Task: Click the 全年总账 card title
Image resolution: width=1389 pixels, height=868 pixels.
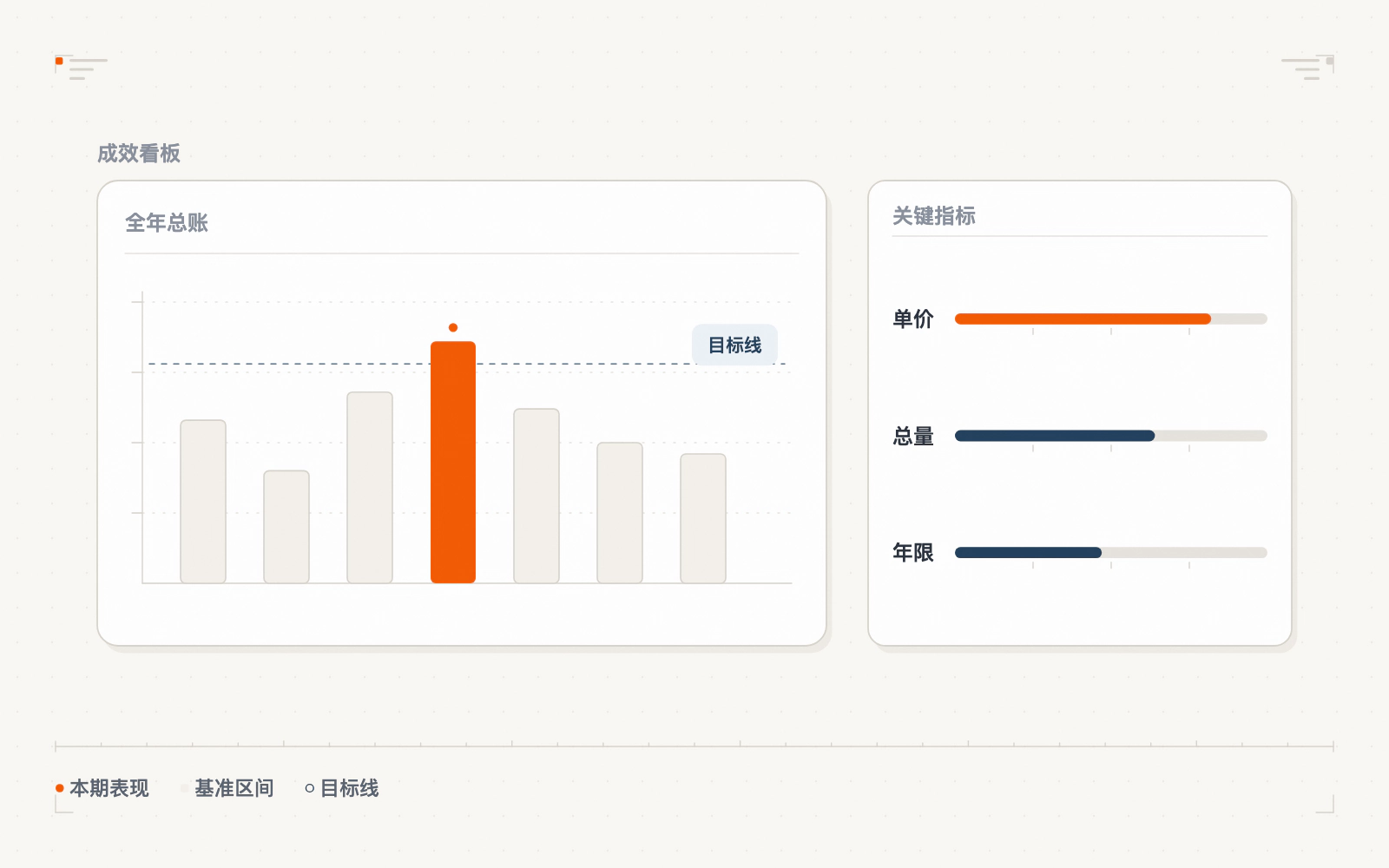Action: [167, 223]
